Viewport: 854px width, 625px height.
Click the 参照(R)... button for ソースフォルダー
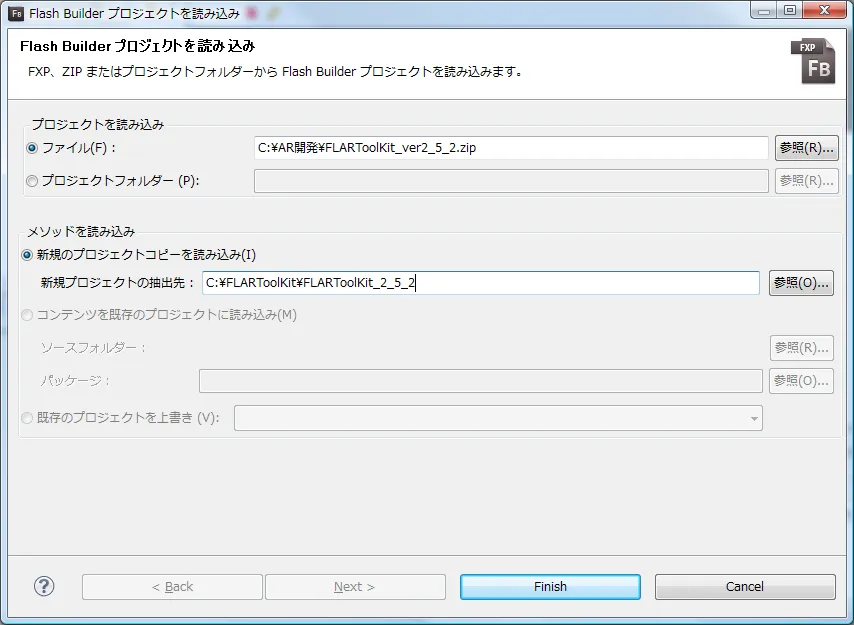[802, 348]
